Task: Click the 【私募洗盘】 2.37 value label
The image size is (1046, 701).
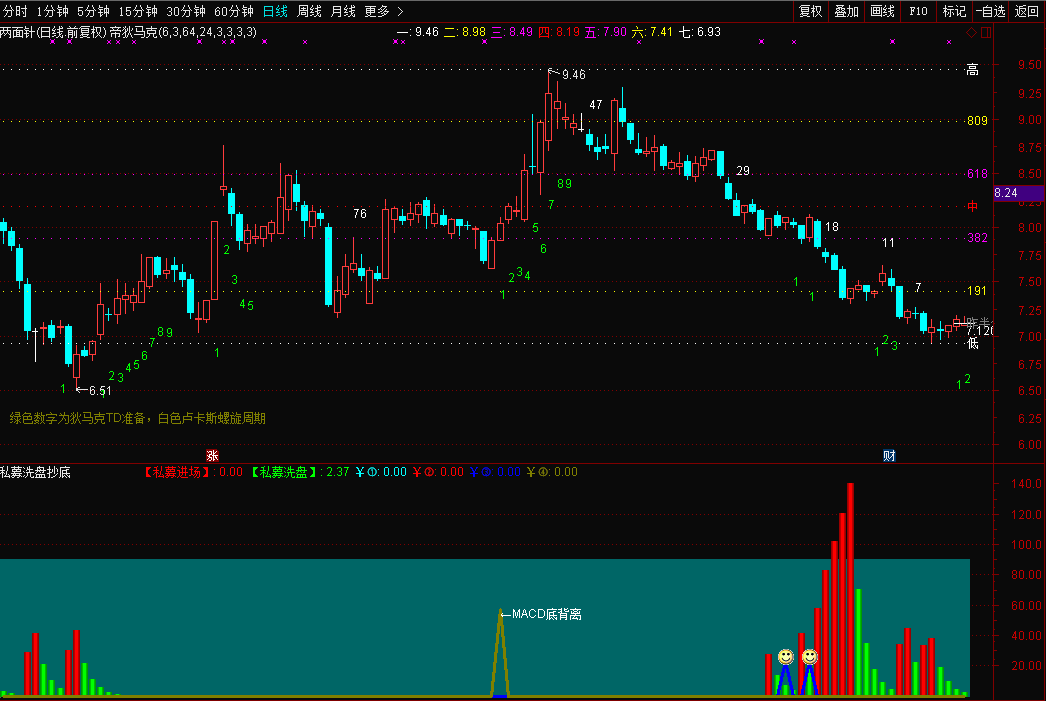Action: click(x=300, y=472)
